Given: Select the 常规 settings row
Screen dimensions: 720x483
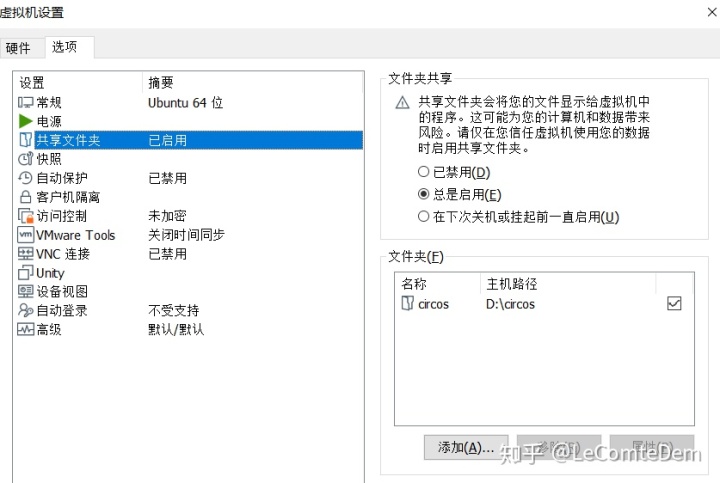Looking at the screenshot, I should click(x=189, y=102).
